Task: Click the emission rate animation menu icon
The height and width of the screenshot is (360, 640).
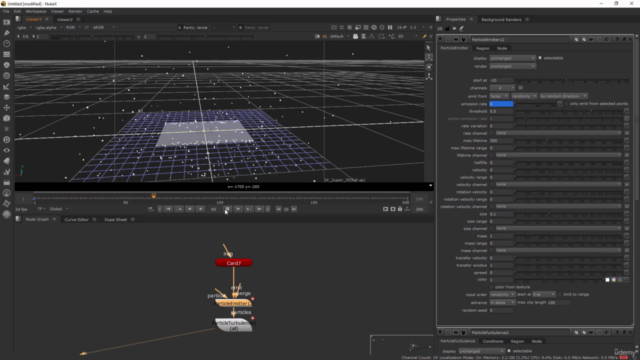Action: pos(560,104)
